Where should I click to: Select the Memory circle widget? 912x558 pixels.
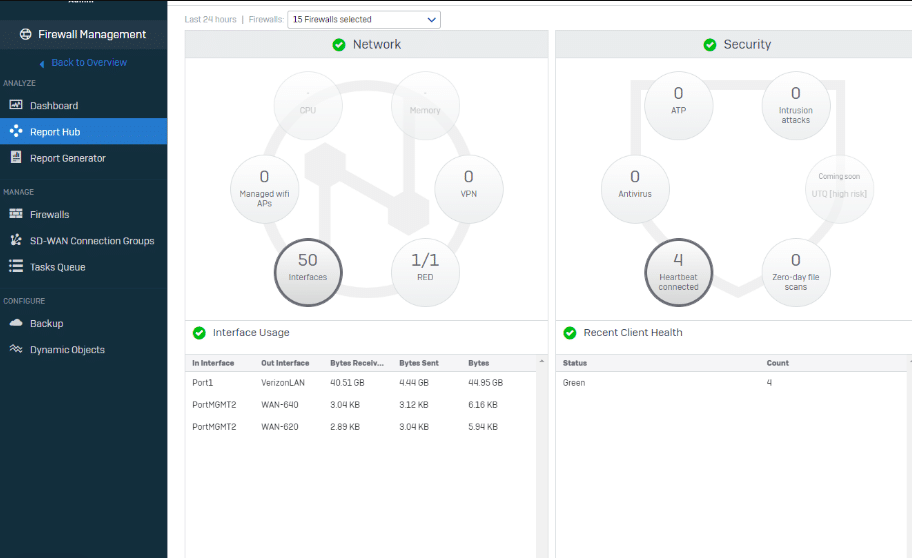click(x=425, y=106)
